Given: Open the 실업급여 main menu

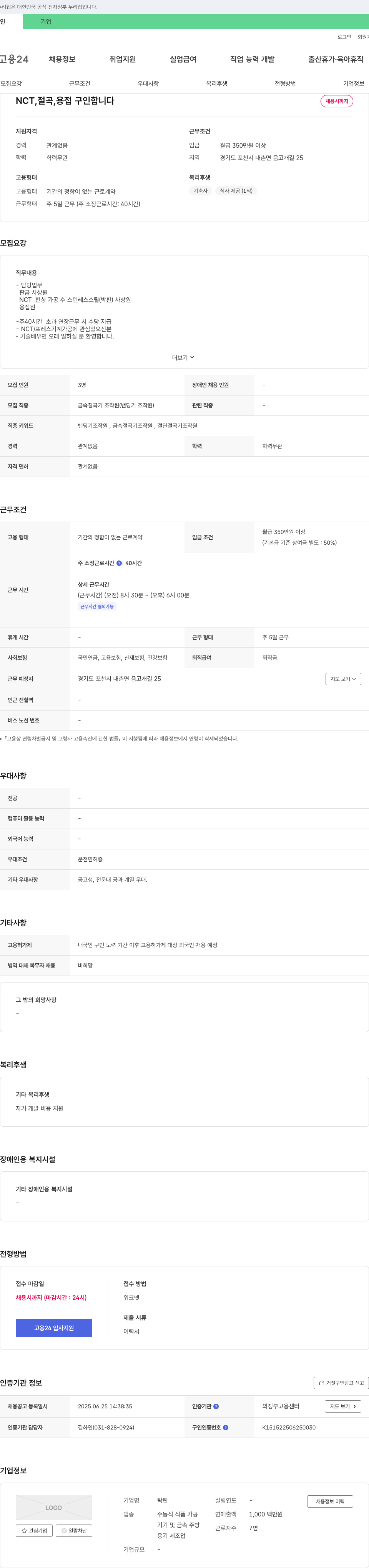Looking at the screenshot, I should coord(183,59).
